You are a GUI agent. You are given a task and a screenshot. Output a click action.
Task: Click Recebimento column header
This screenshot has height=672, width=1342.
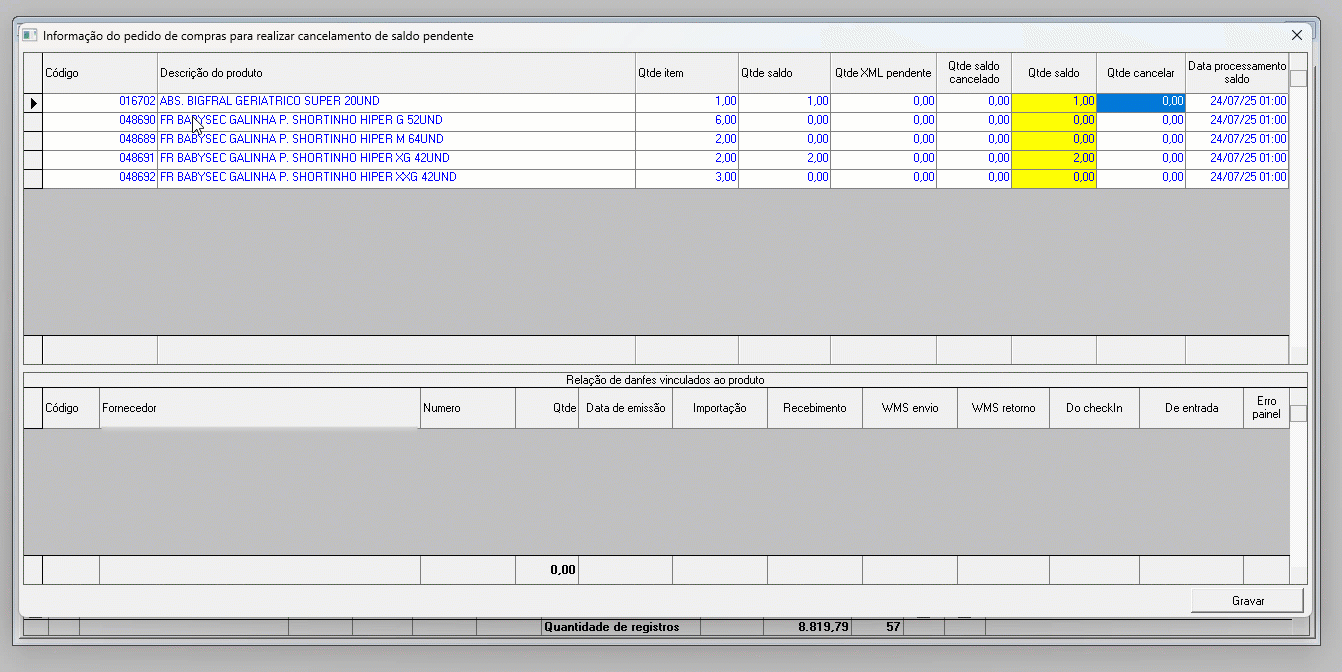[x=815, y=408]
